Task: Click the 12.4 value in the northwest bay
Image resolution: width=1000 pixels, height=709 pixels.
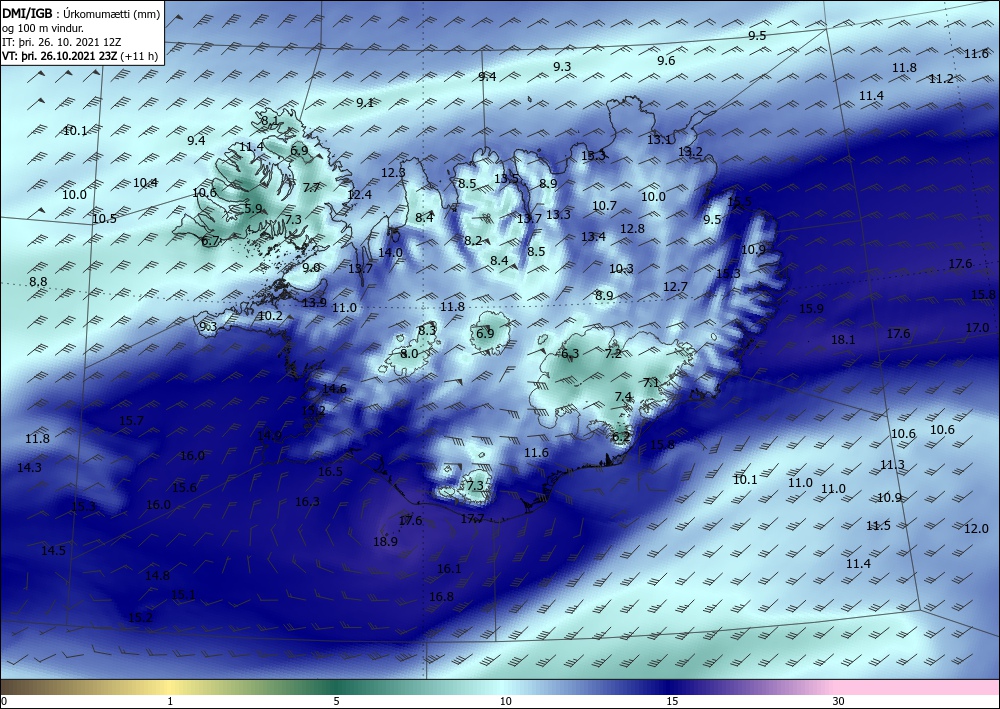Action: click(x=359, y=194)
